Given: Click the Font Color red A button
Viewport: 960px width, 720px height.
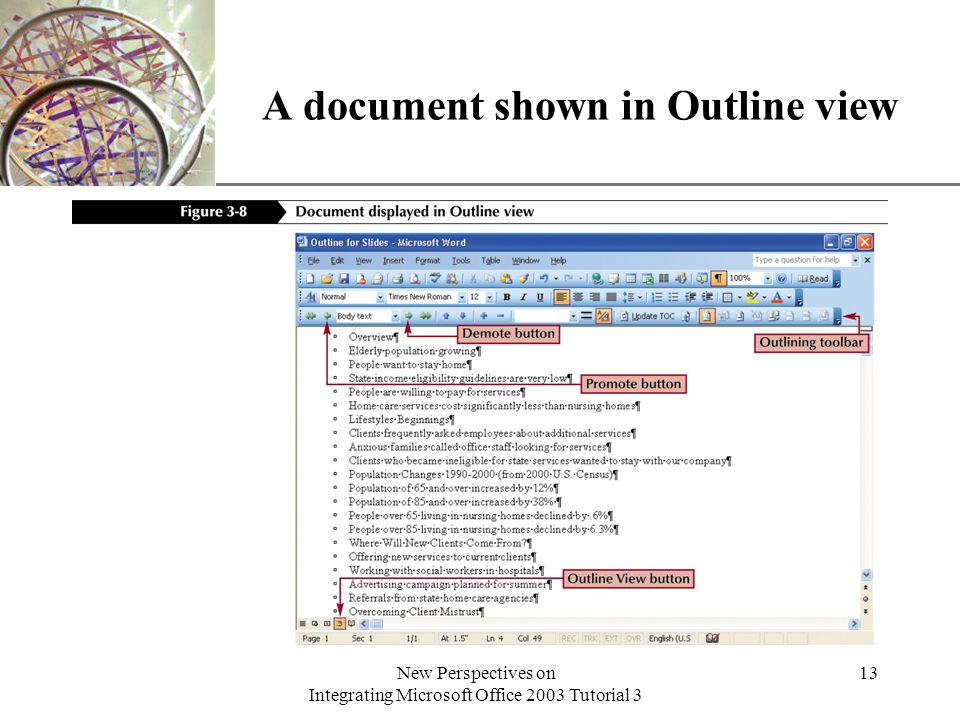Looking at the screenshot, I should pyautogui.click(x=777, y=298).
